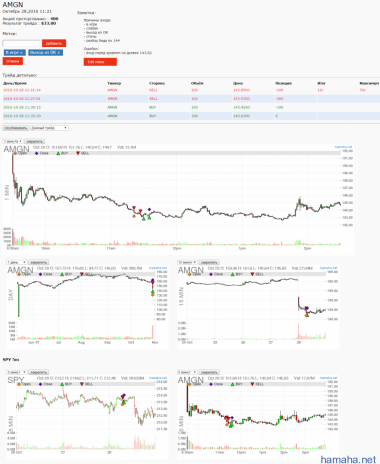Open the day timeframe dropdown above daily chart
Image resolution: width=380 pixels, height=464 pixels.
pyautogui.click(x=17, y=262)
